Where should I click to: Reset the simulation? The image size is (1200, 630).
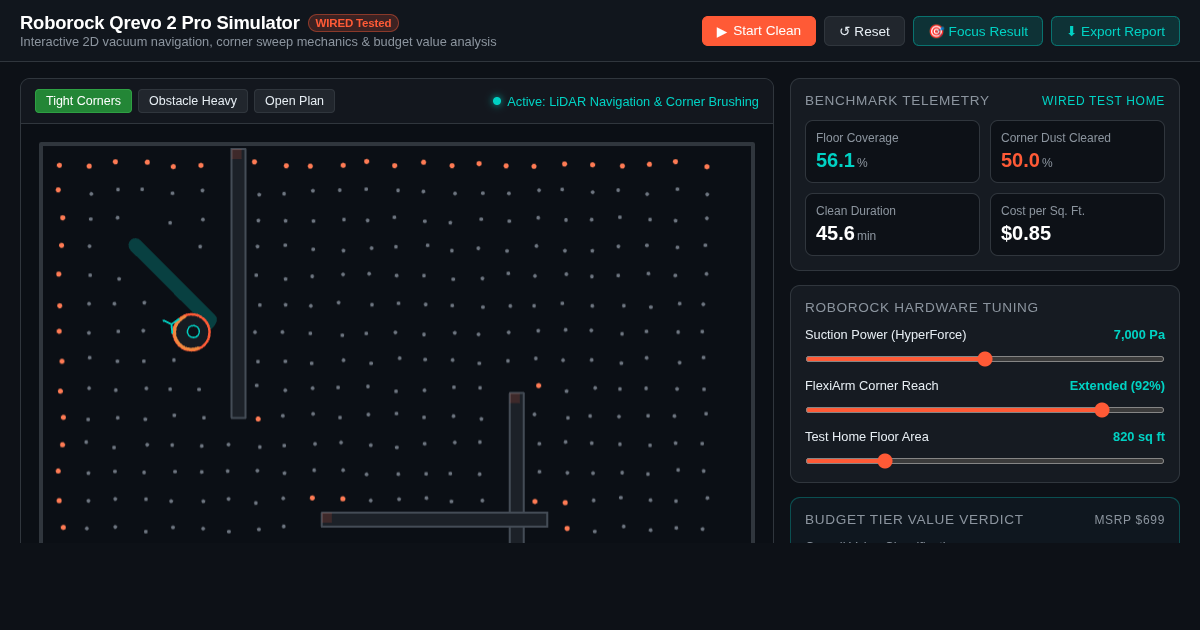[x=864, y=31]
